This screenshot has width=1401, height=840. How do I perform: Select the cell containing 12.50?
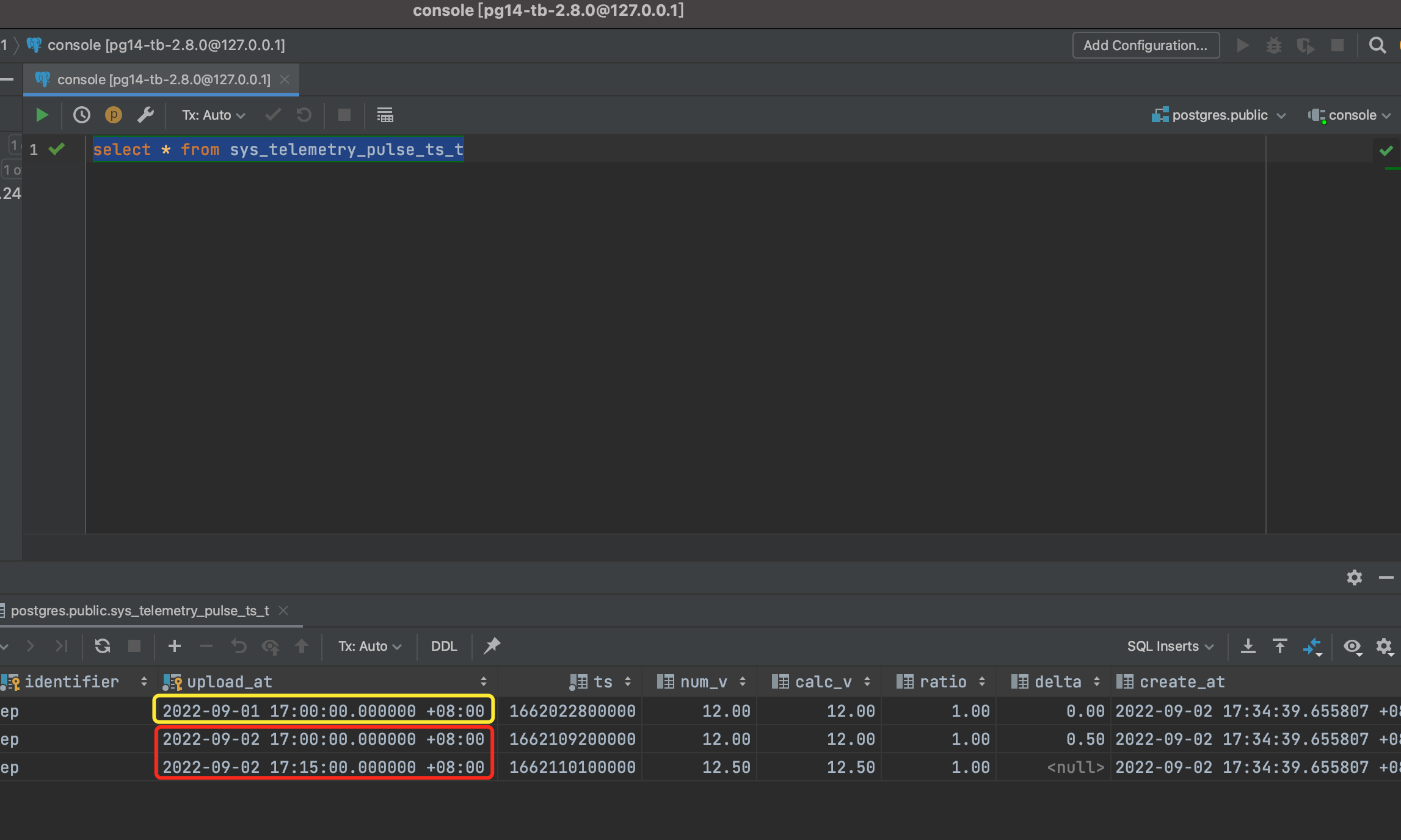tap(726, 767)
